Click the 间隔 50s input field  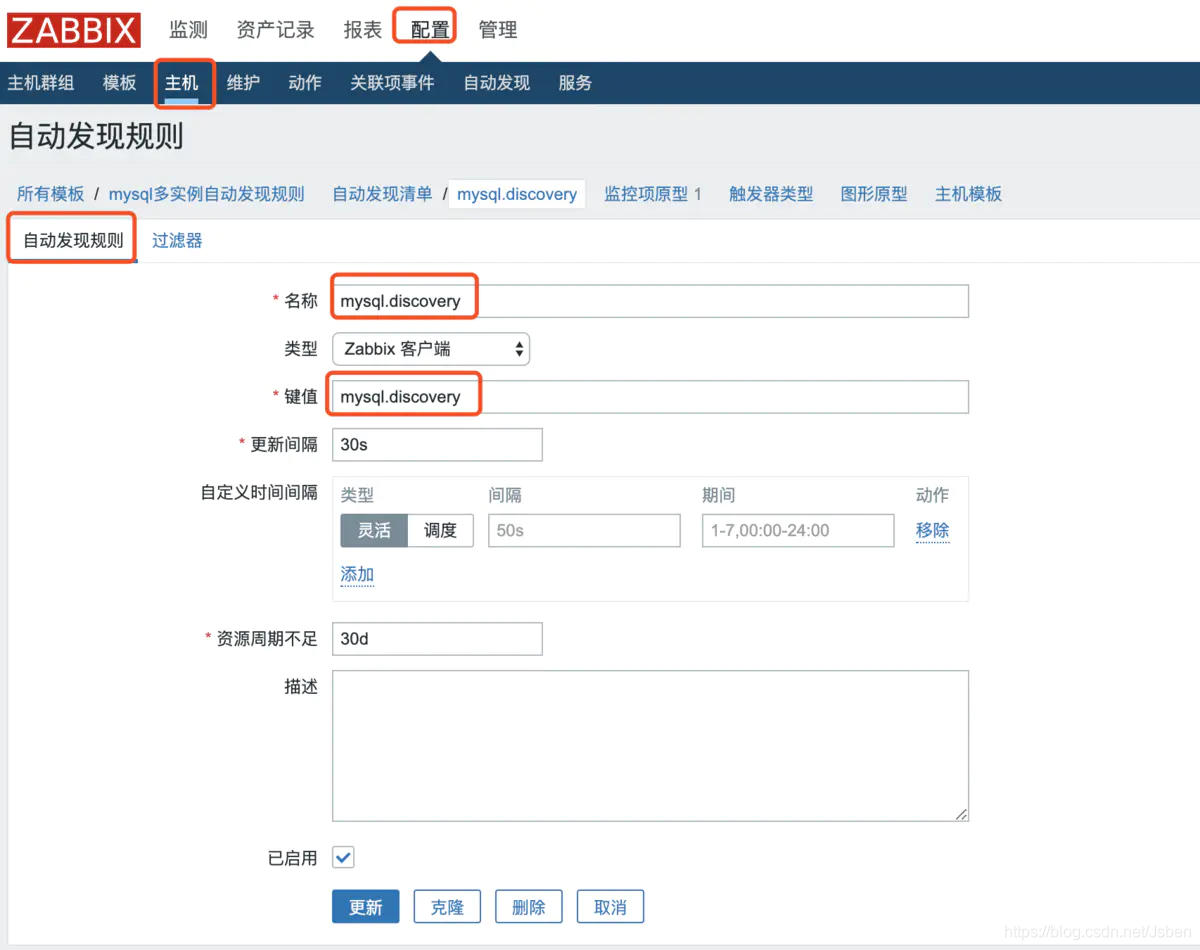click(x=584, y=531)
